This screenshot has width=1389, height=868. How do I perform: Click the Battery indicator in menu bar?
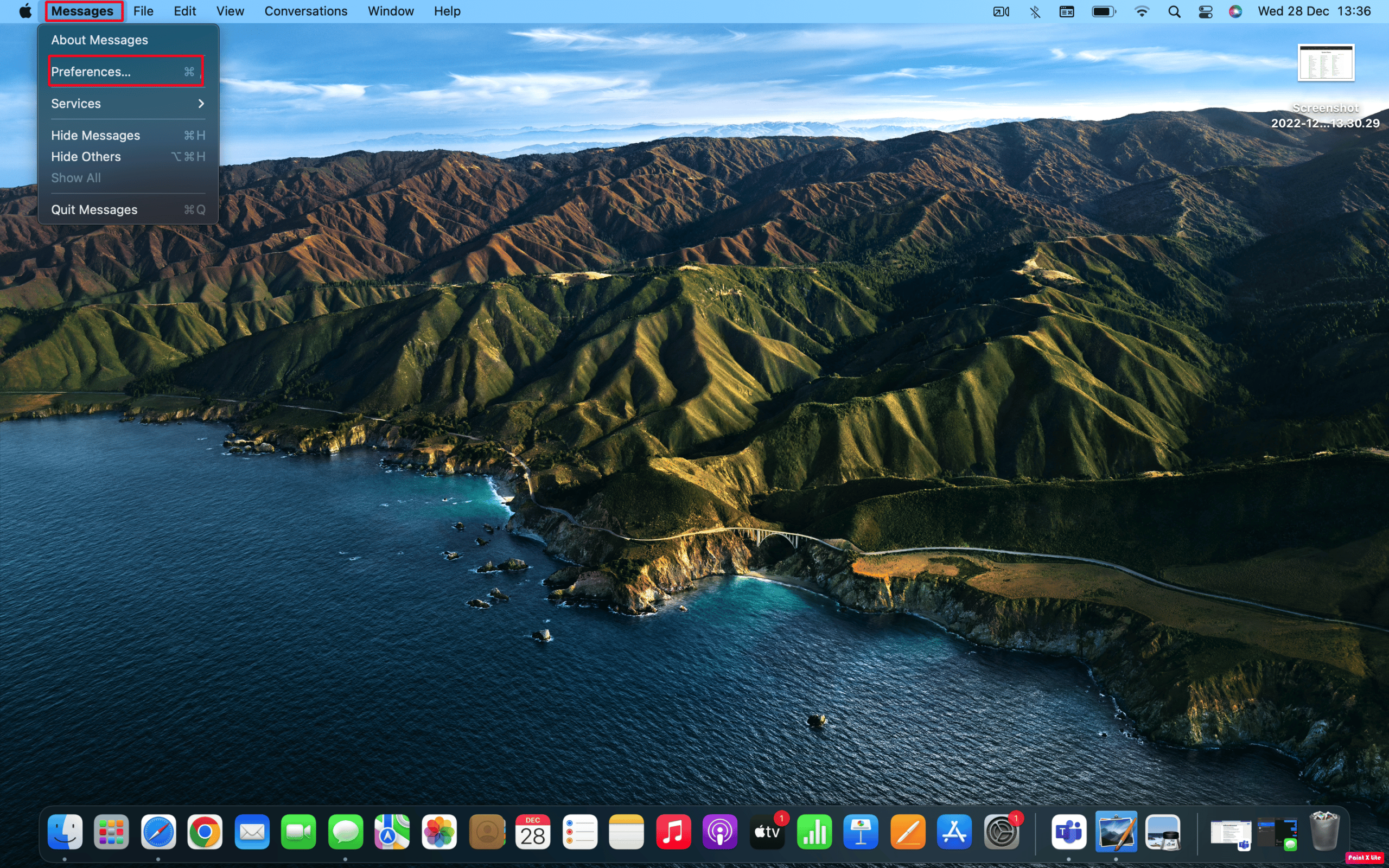(x=1102, y=11)
